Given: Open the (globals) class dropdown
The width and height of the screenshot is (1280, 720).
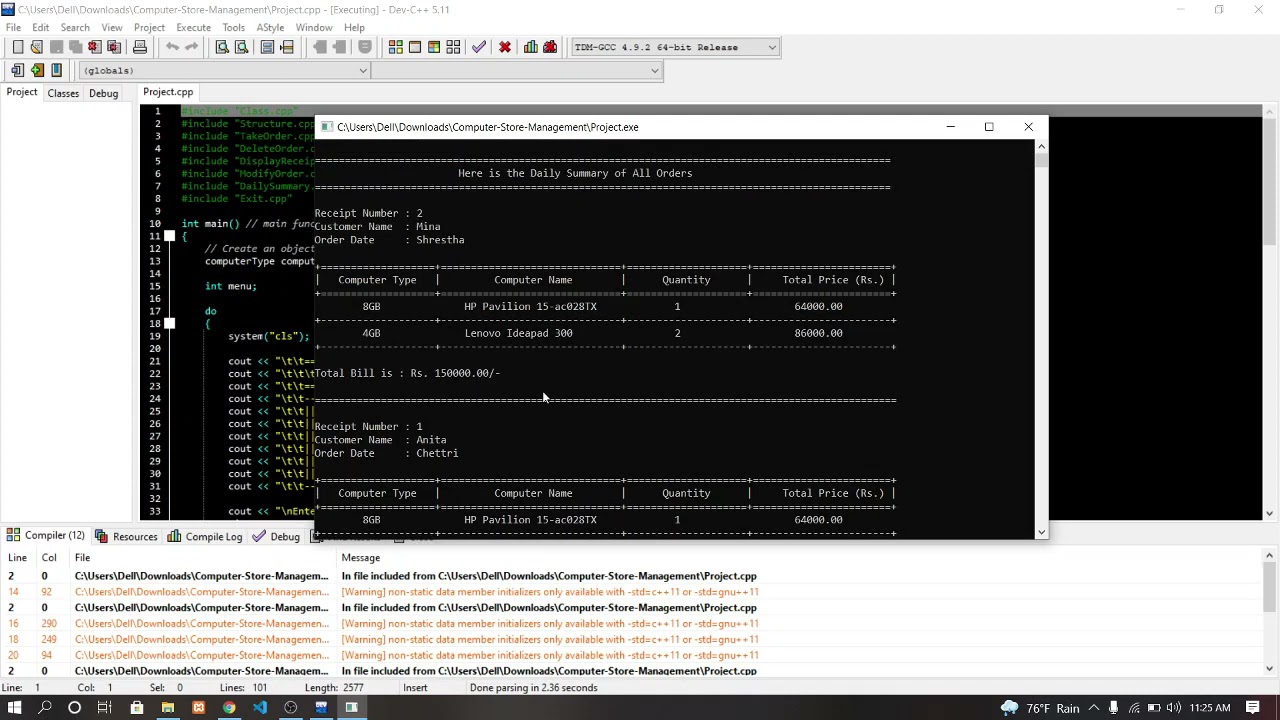Looking at the screenshot, I should [x=224, y=70].
